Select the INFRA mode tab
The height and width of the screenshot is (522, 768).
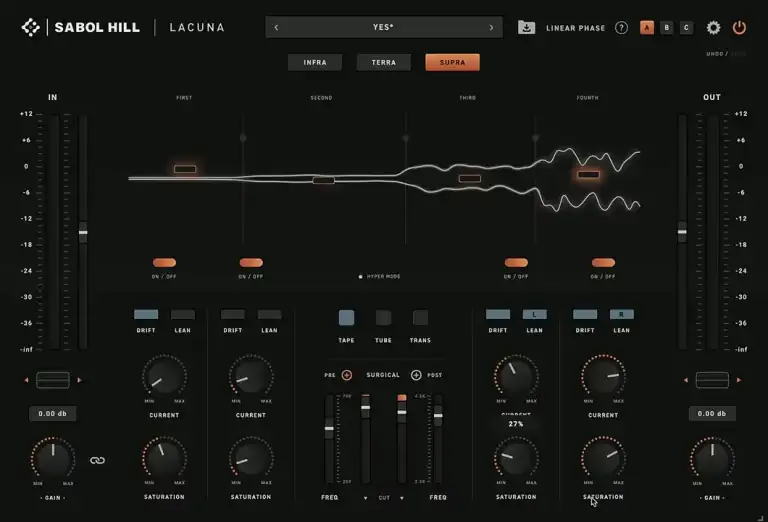pyautogui.click(x=315, y=63)
